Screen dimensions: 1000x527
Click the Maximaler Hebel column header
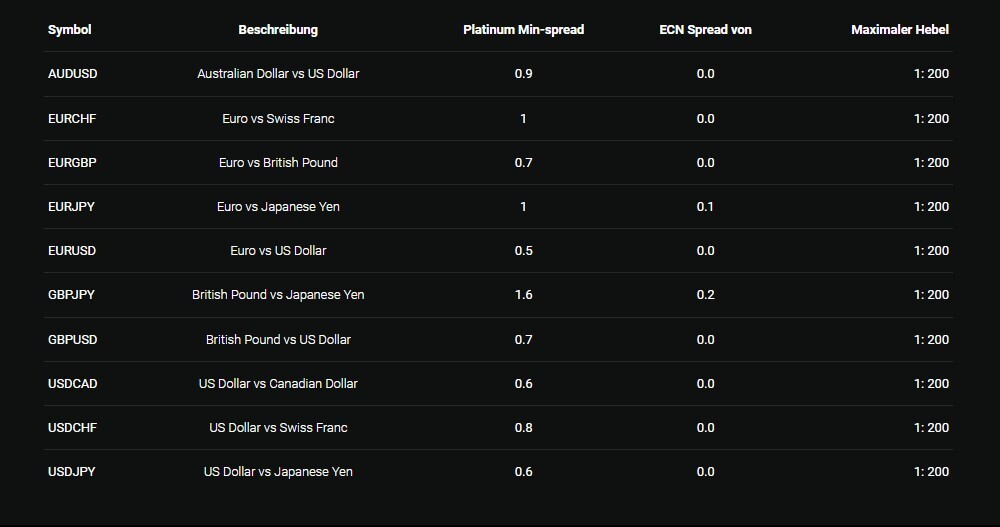coord(900,30)
